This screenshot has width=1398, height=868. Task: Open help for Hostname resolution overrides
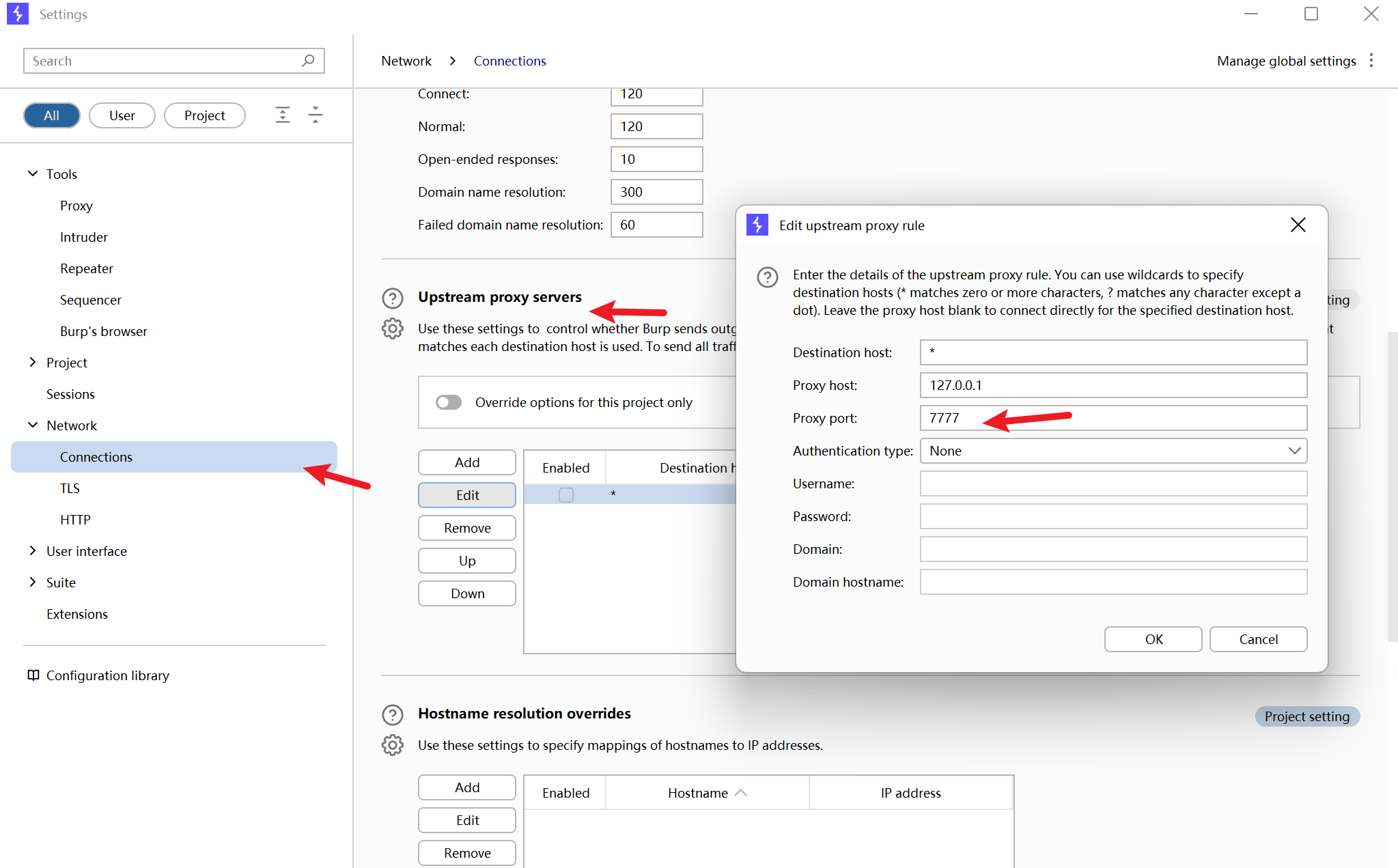(393, 715)
